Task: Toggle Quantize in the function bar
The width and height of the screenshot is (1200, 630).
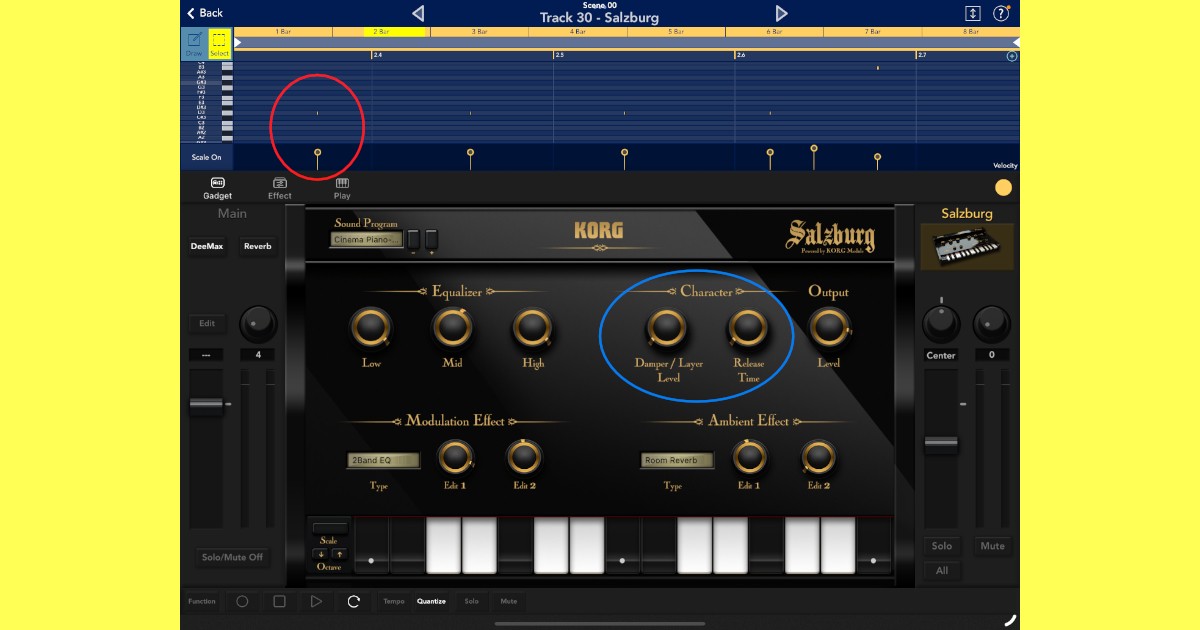Action: pos(431,601)
